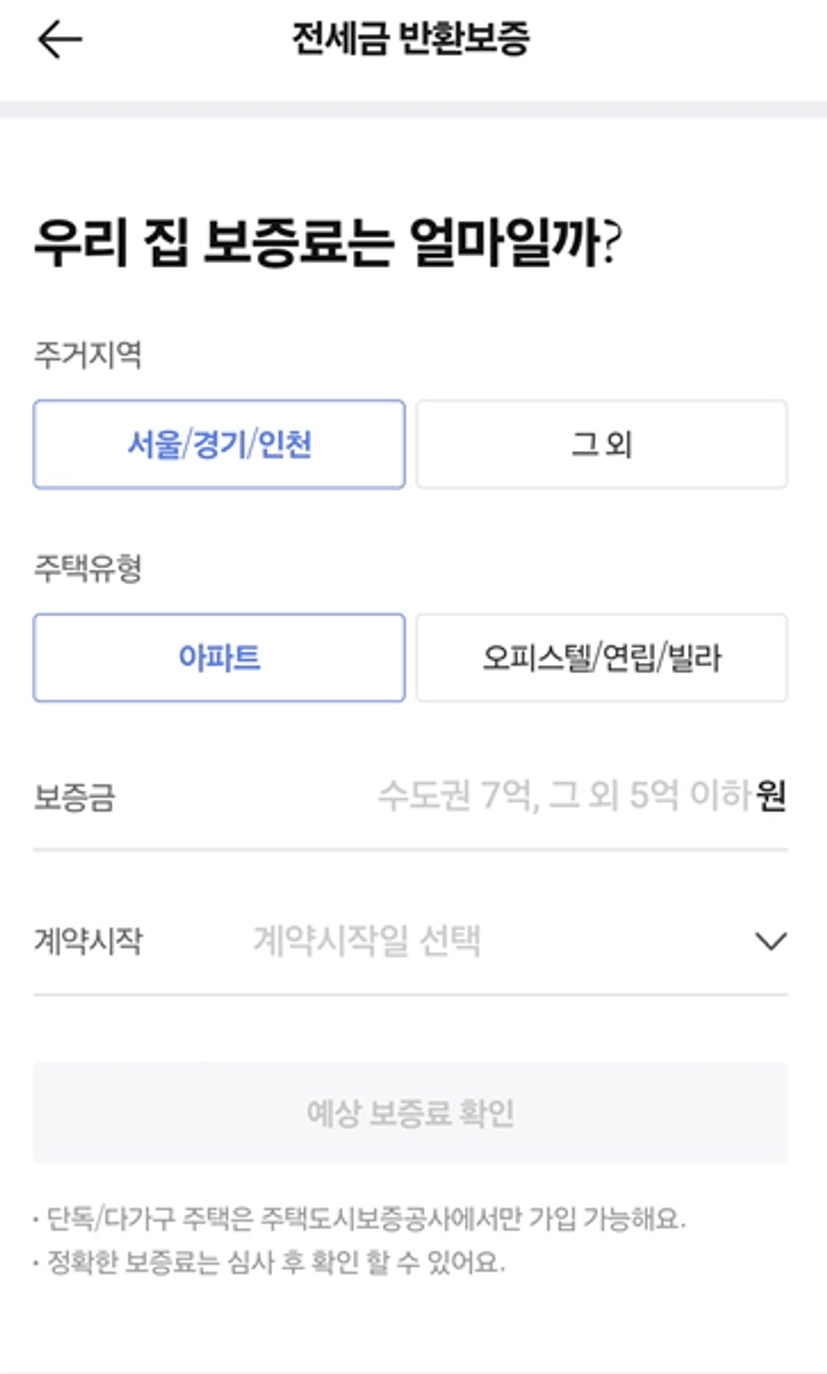The image size is (827, 1374).
Task: Choose the 아파트 housing type
Action: coord(219,658)
